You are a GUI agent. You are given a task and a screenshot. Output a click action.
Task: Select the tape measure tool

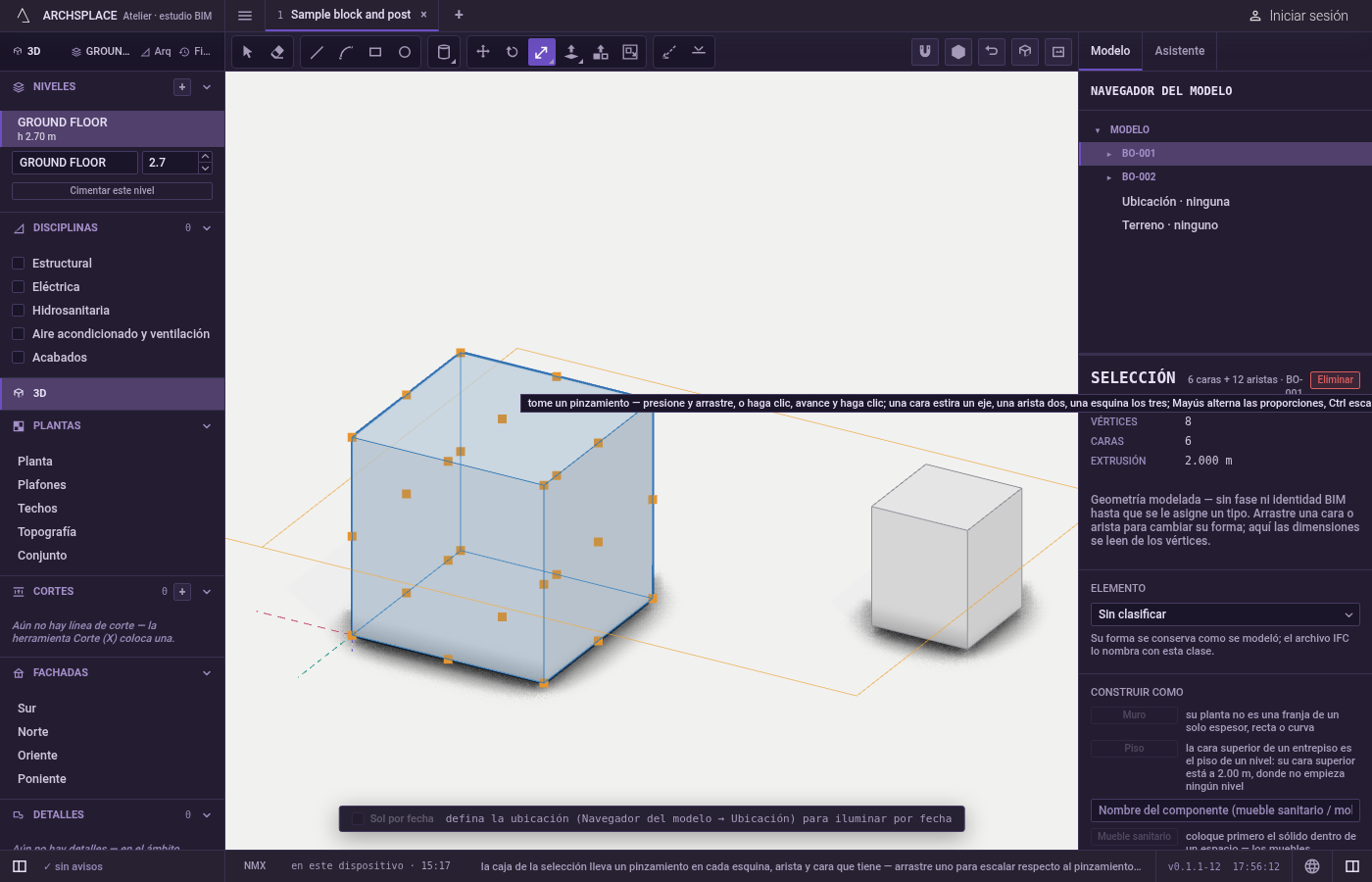click(669, 52)
